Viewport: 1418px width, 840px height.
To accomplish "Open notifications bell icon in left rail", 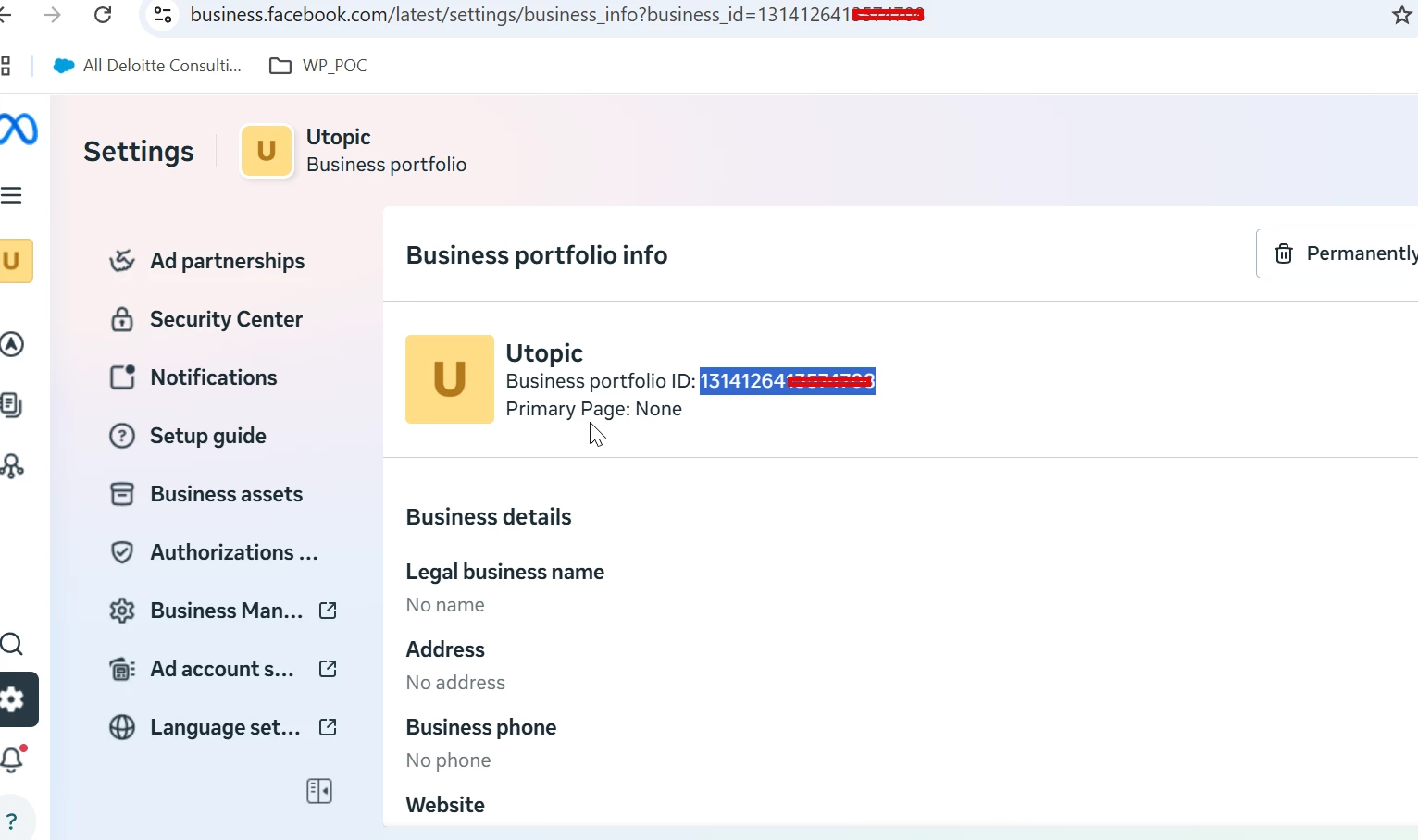I will 13,759.
